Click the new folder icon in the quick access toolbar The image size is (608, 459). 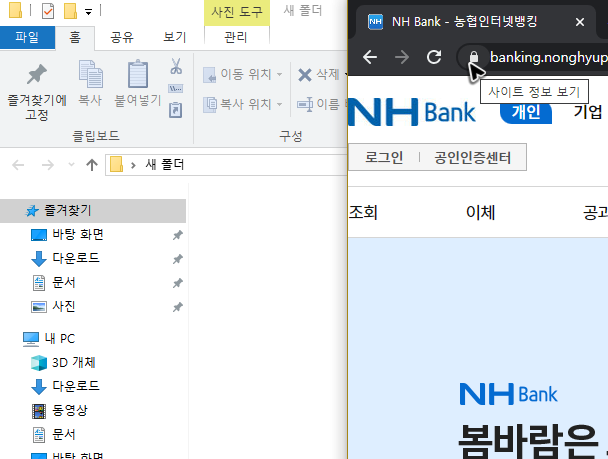[70, 11]
